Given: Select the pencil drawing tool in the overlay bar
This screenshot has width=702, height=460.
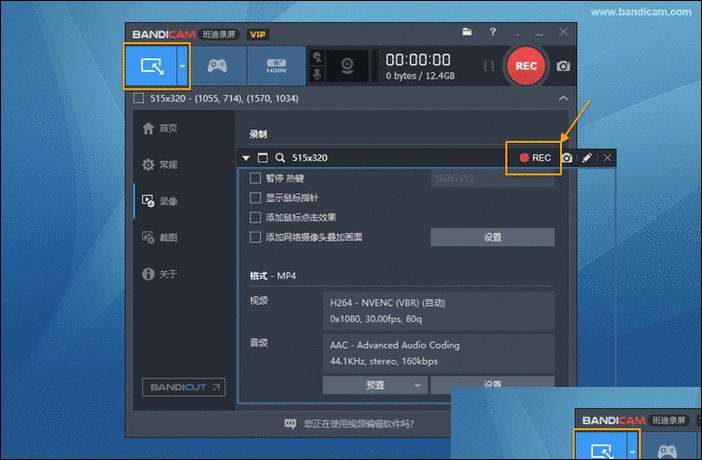Looking at the screenshot, I should click(586, 158).
